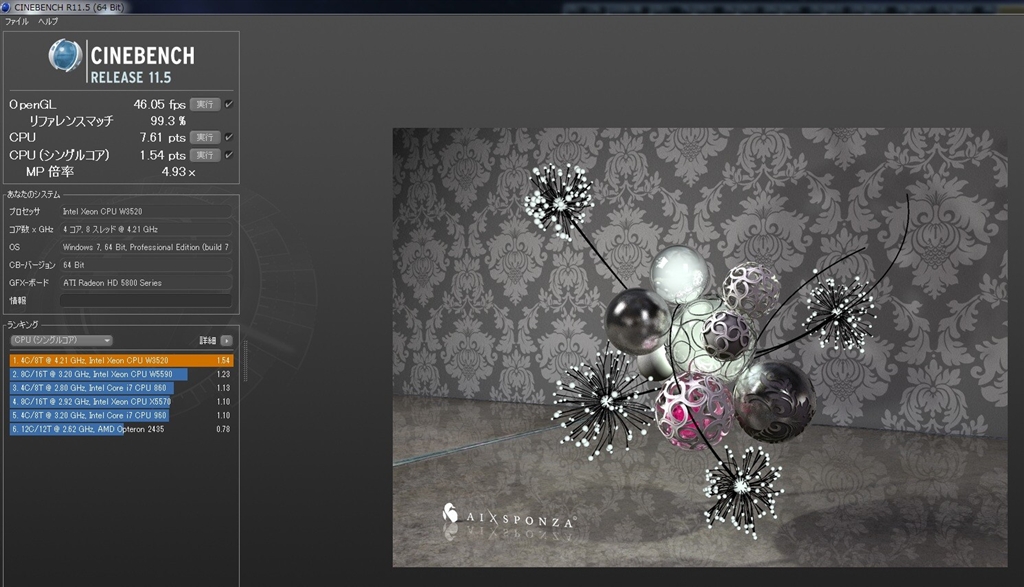Select ranking row Intel Xeon CPU W3520

(x=121, y=360)
